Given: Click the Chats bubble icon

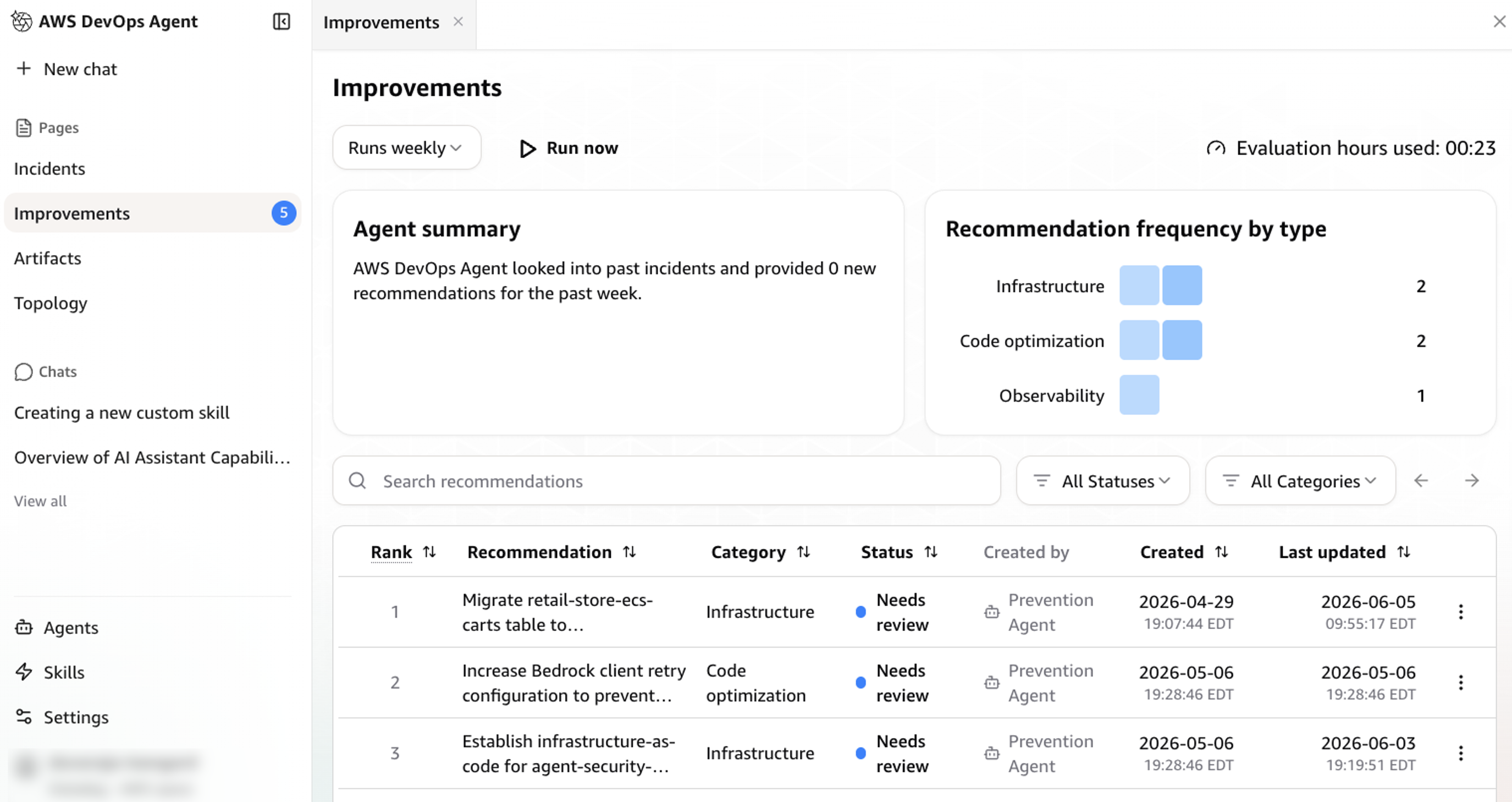Looking at the screenshot, I should tap(24, 372).
